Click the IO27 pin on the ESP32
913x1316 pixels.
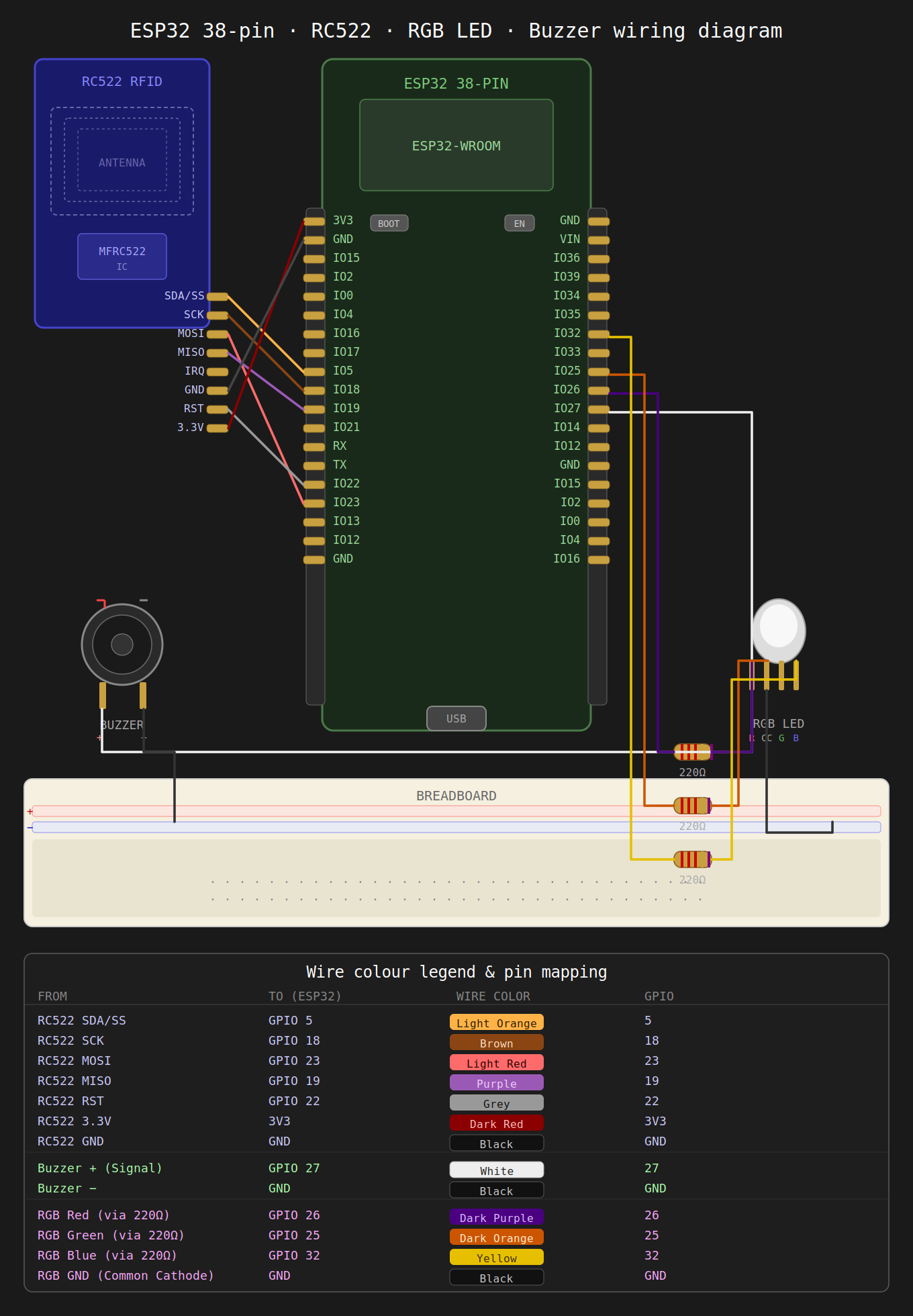[599, 410]
